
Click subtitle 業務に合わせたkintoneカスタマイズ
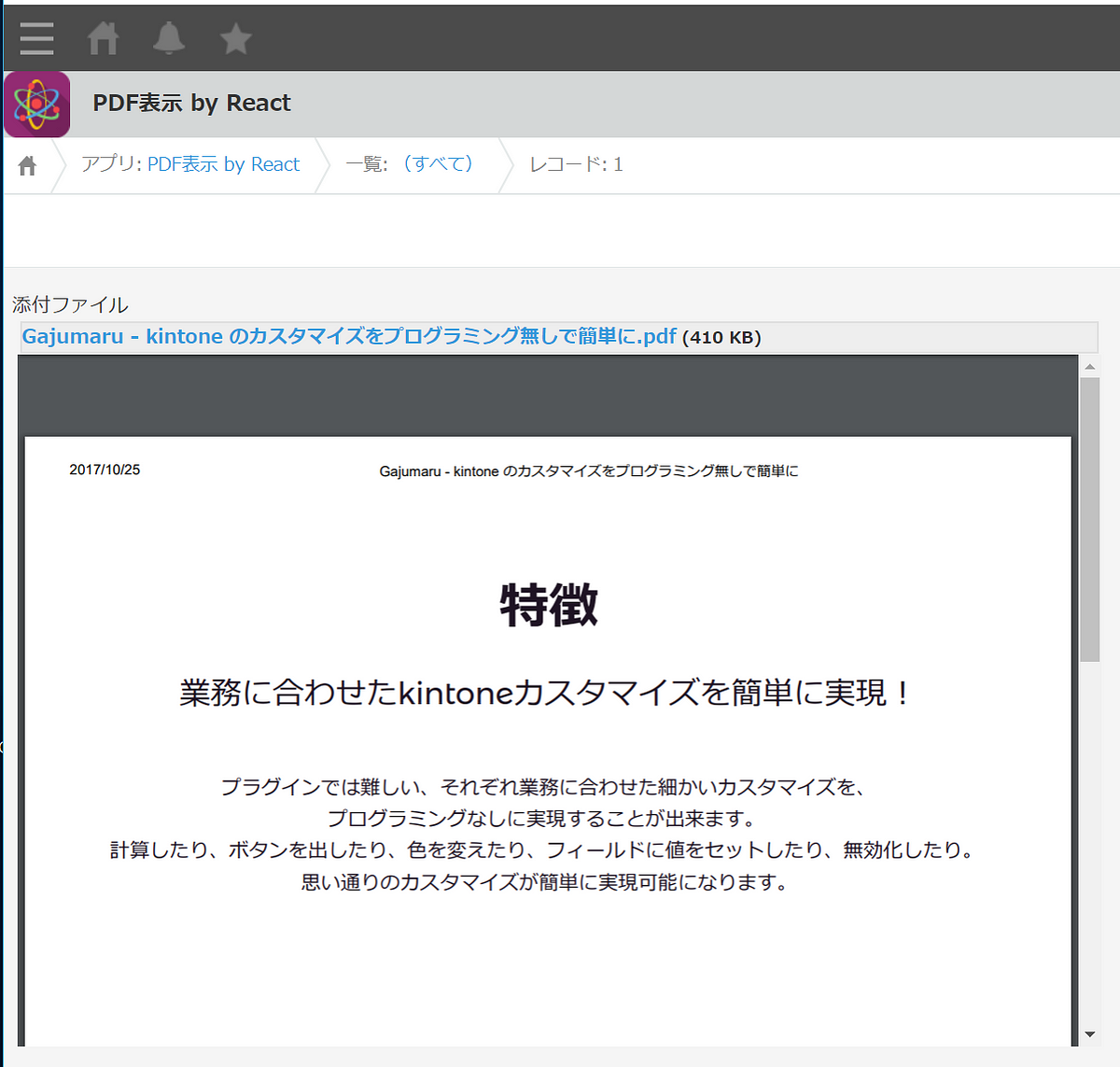pos(546,693)
